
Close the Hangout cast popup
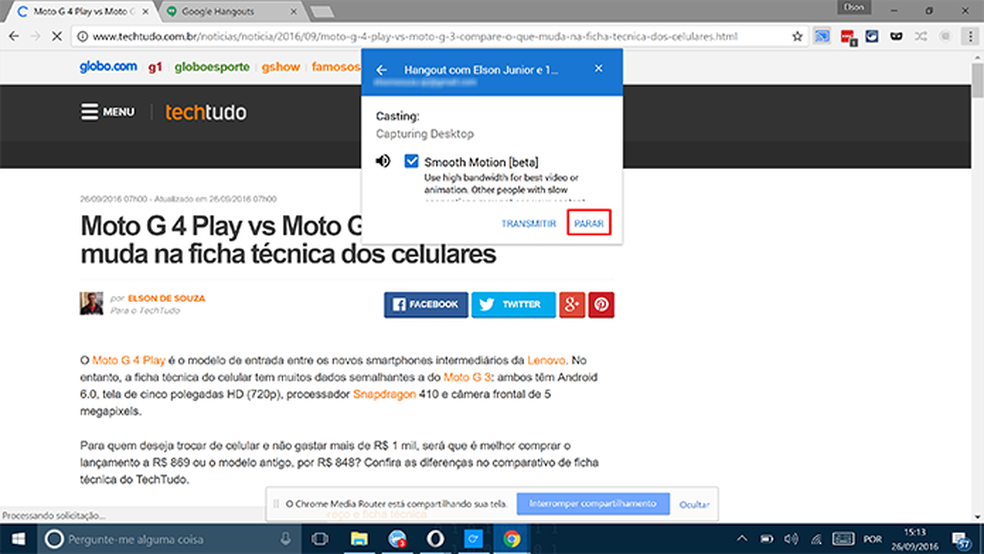(599, 68)
